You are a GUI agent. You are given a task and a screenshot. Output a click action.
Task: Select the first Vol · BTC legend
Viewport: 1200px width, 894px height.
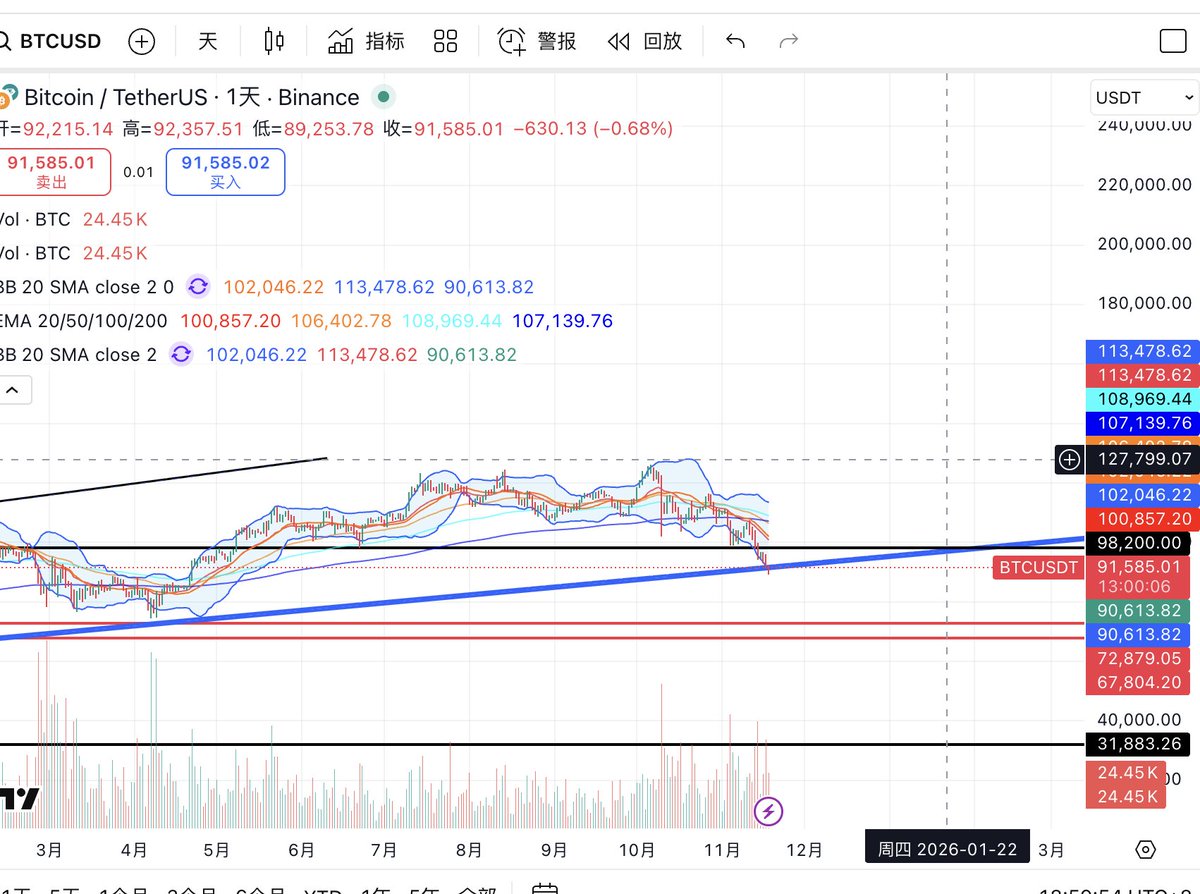pyautogui.click(x=35, y=219)
